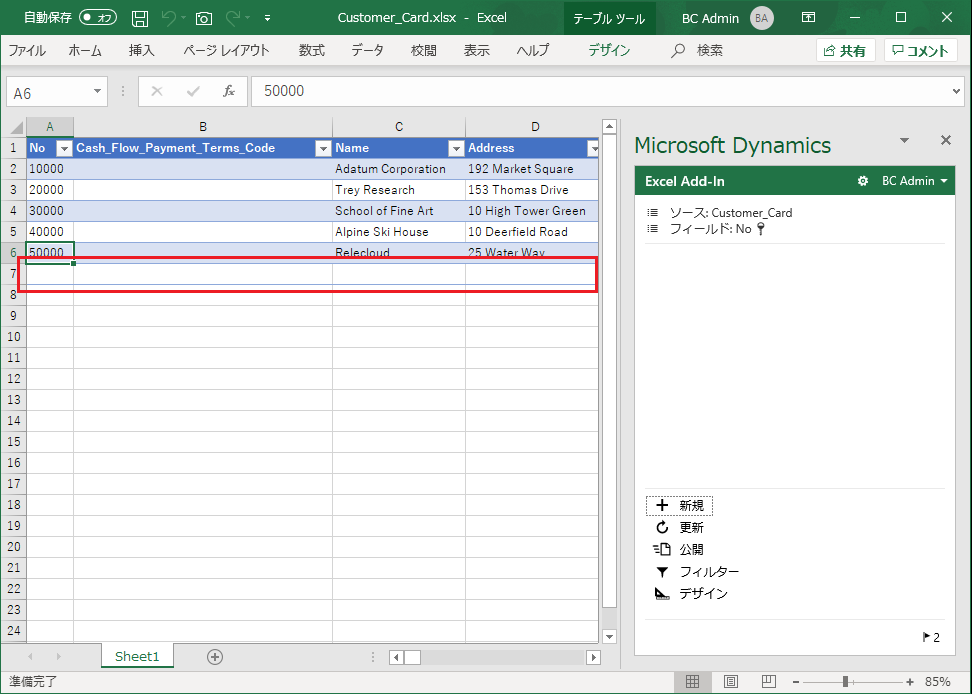The image size is (972, 694).
Task: Select cell with No value 40000
Action: pos(50,232)
